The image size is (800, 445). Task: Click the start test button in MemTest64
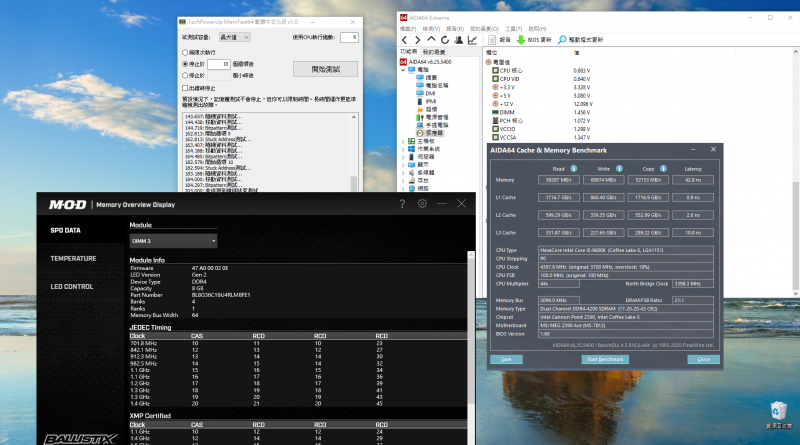pyautogui.click(x=326, y=69)
